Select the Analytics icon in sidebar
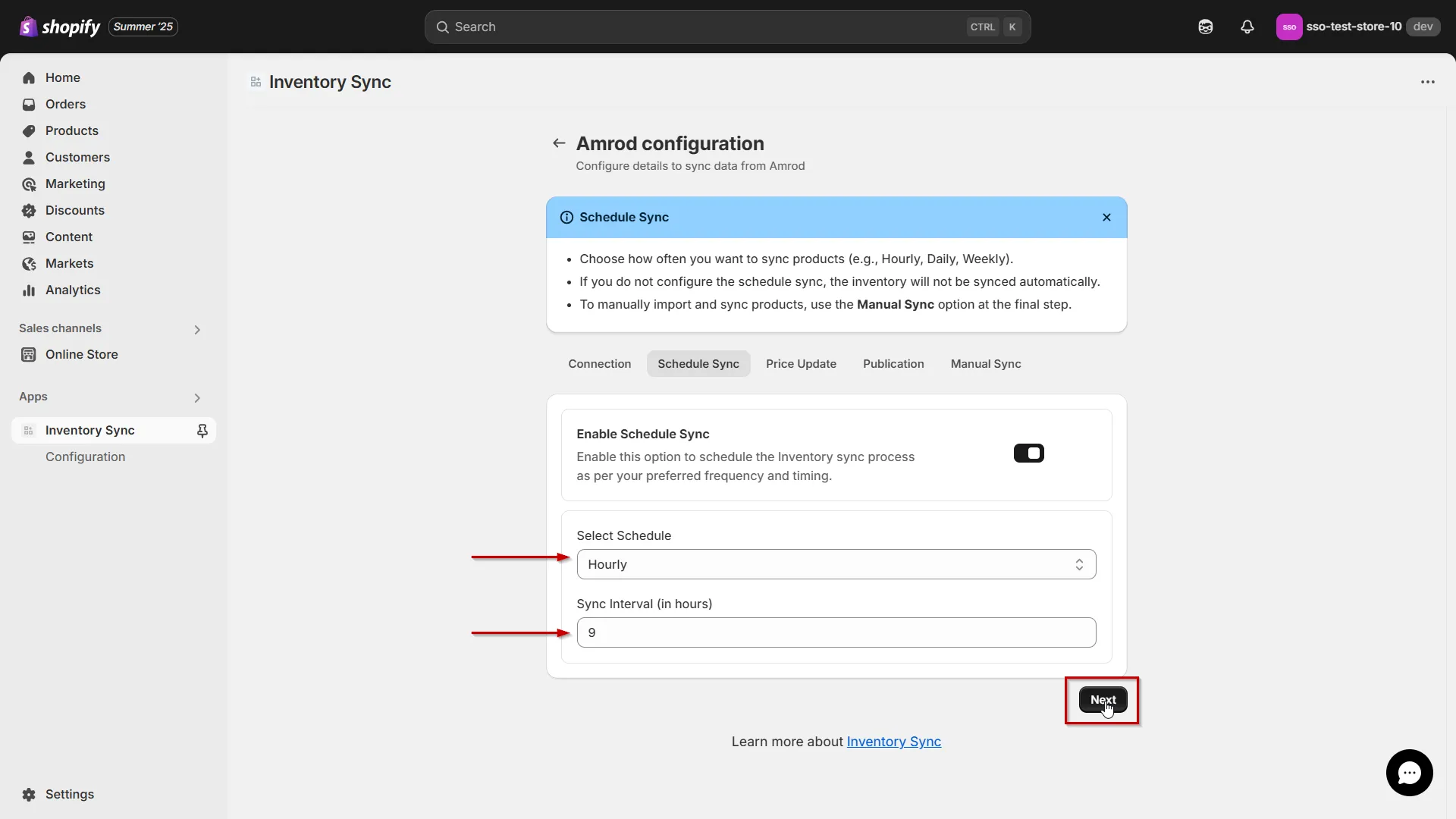 (28, 290)
